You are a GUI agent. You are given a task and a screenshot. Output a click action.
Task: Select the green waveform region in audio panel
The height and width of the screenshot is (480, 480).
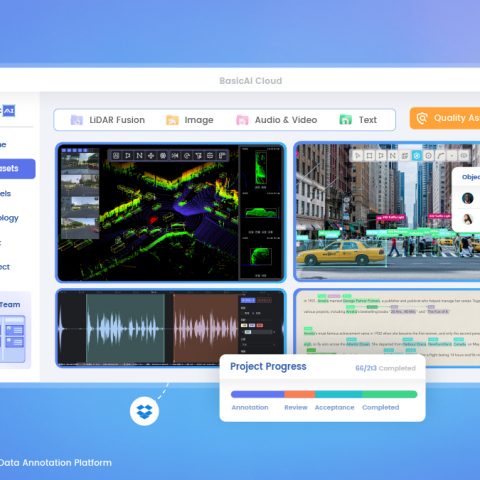click(x=125, y=328)
